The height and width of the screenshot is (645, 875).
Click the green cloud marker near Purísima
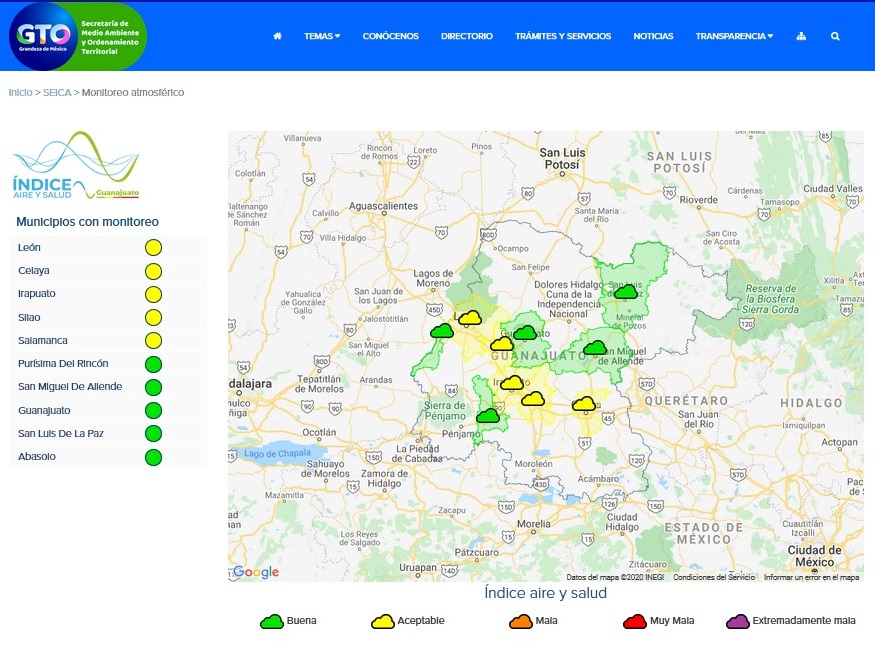pos(442,331)
